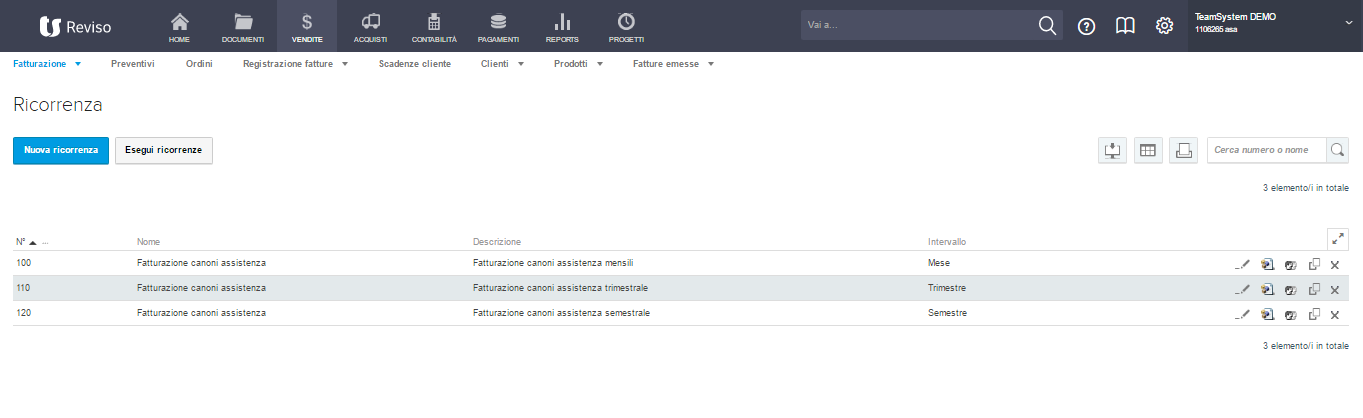Image resolution: width=1363 pixels, height=418 pixels.
Task: Open the Scadenze cliente menu item
Action: (x=414, y=64)
